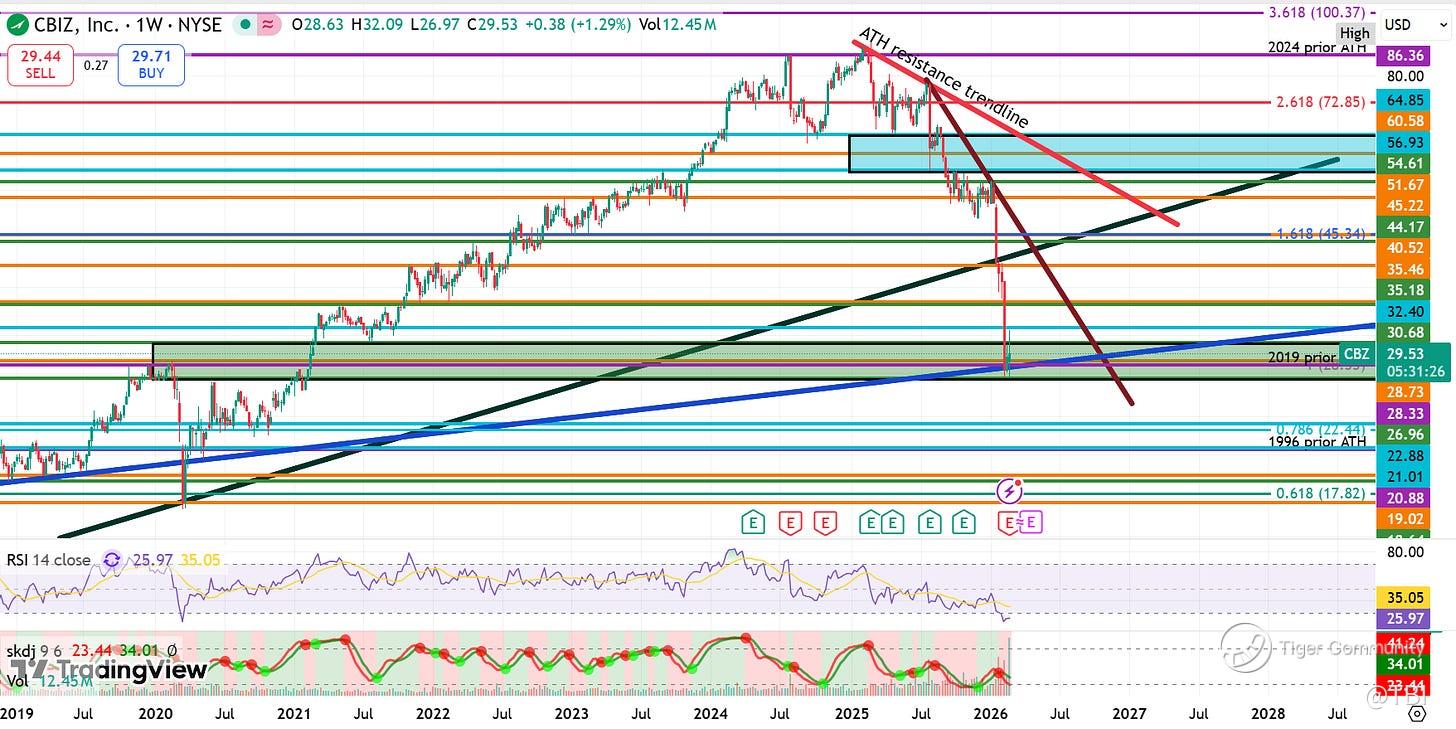This screenshot has width=1456, height=729.
Task: Select the skdj 9 6 indicator legend
Action: click(x=36, y=651)
